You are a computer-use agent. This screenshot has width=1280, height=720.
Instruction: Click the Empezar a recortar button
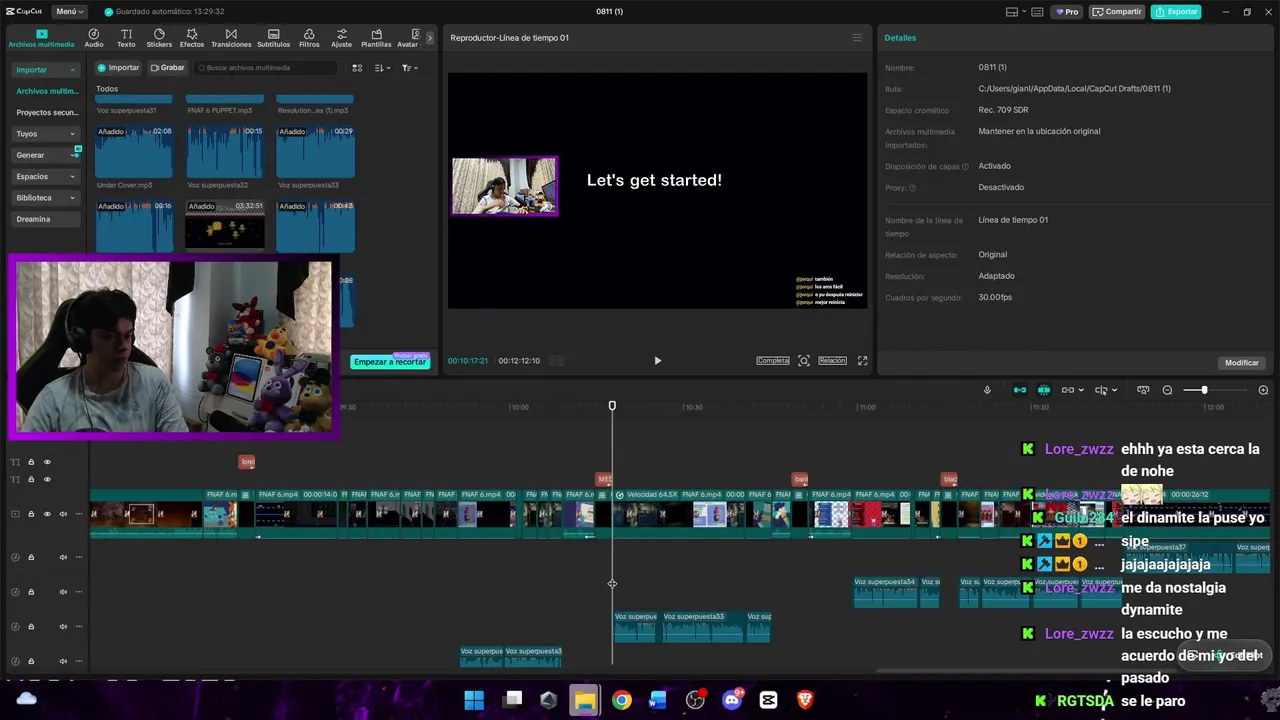point(390,361)
